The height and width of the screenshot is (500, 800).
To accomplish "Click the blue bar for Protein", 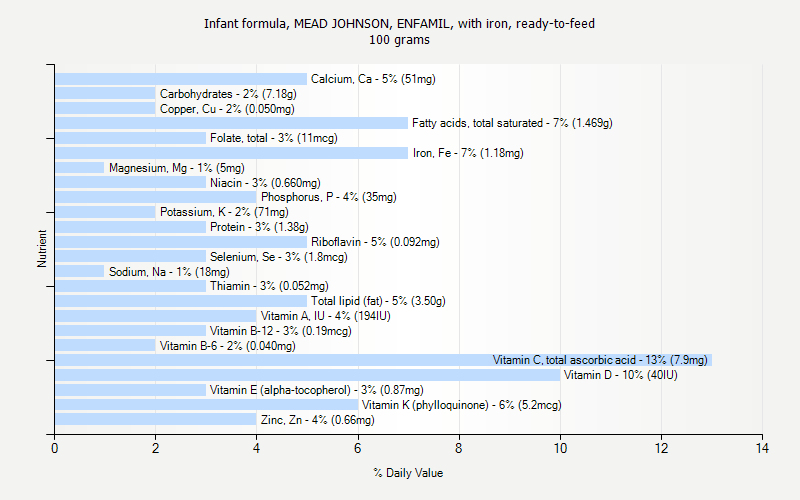I will 131,227.
